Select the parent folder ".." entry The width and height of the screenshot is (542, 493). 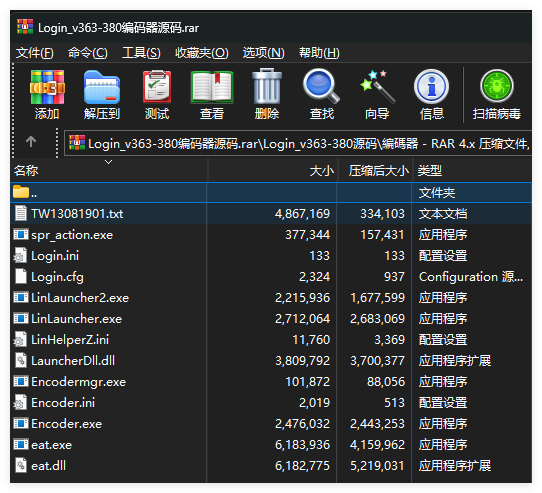pyautogui.click(x=271, y=193)
